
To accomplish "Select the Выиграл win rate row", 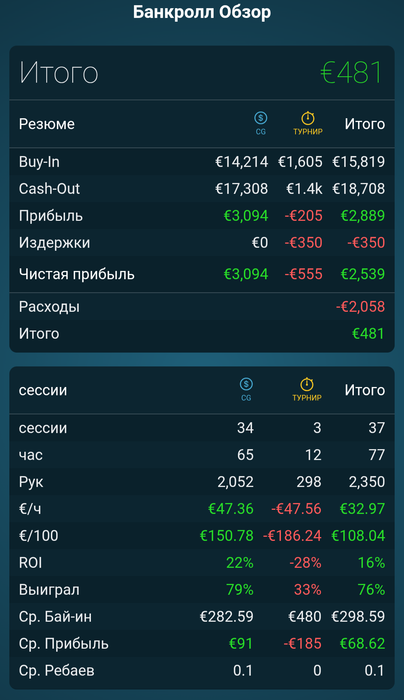I will coord(202,589).
